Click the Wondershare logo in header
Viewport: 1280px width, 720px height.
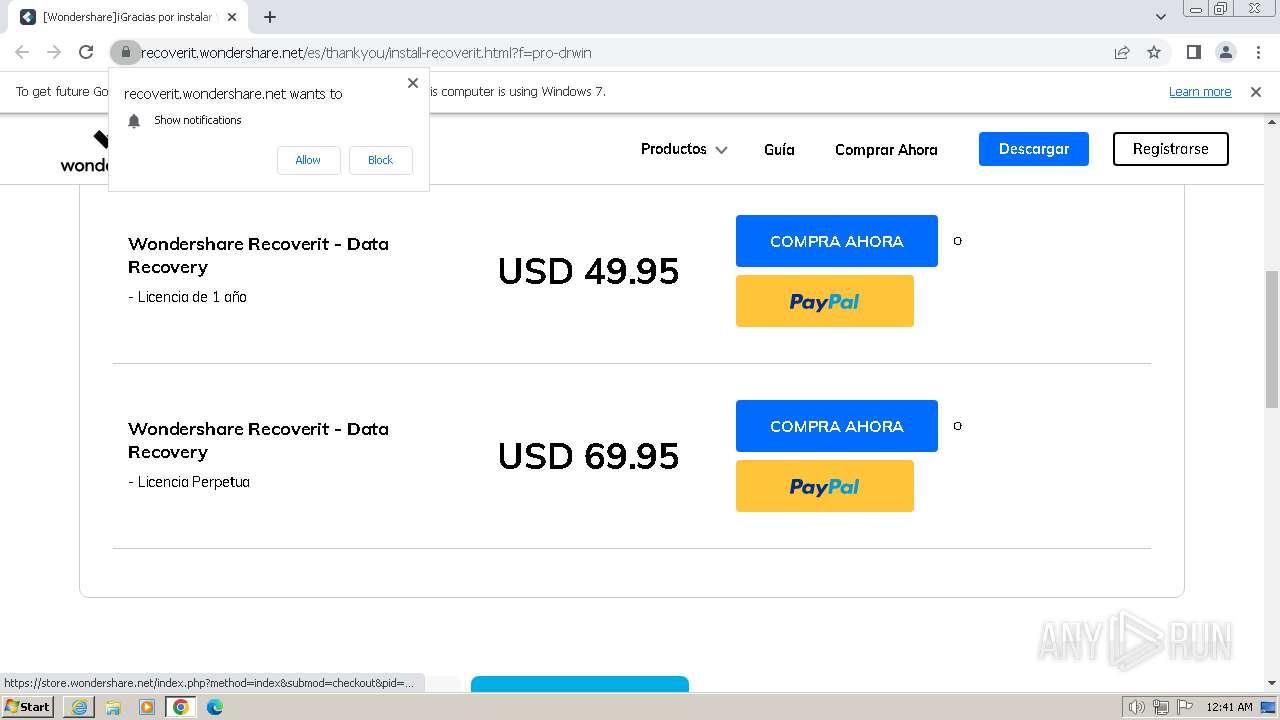84,151
